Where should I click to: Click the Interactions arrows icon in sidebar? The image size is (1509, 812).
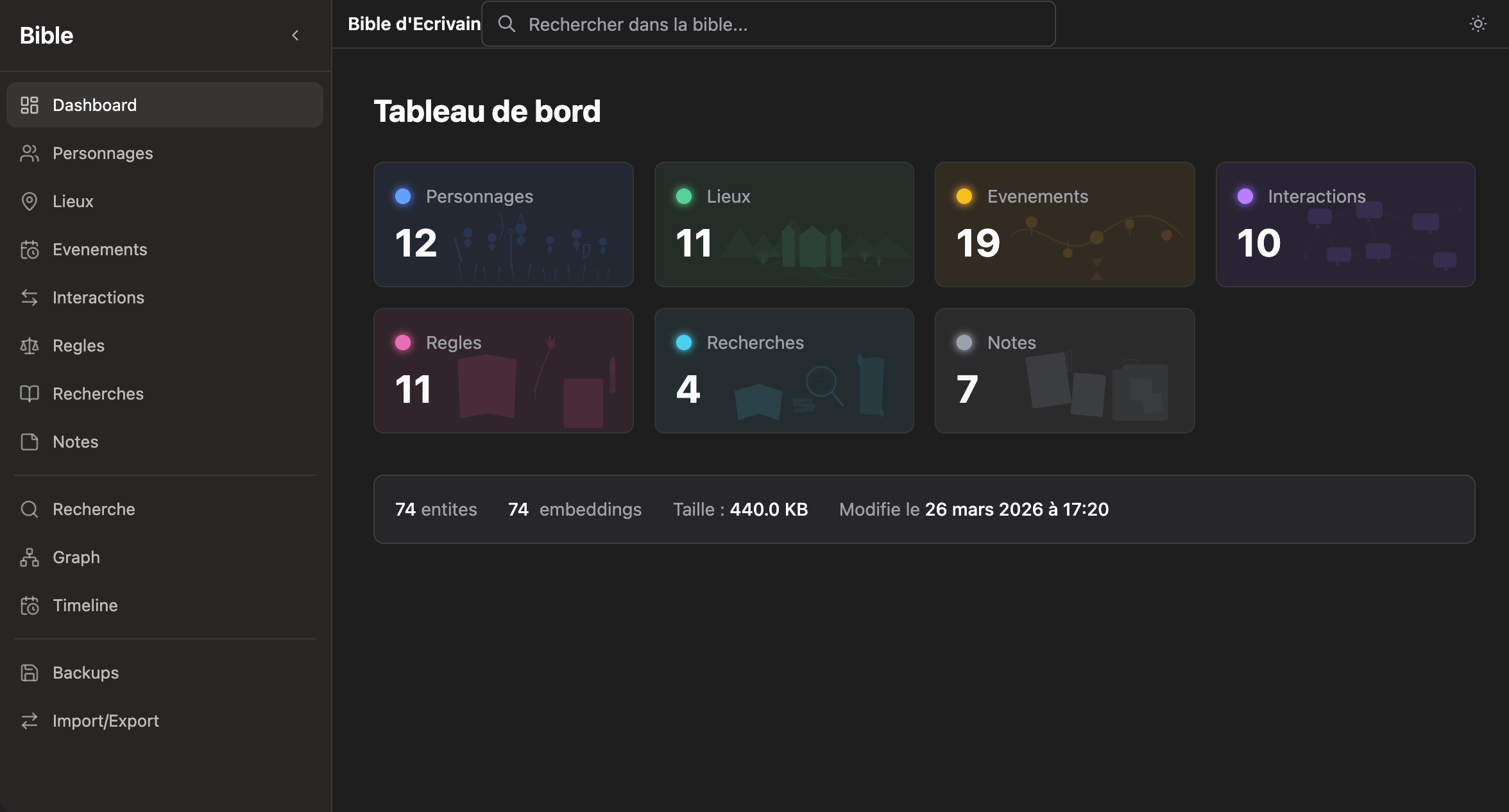point(30,298)
